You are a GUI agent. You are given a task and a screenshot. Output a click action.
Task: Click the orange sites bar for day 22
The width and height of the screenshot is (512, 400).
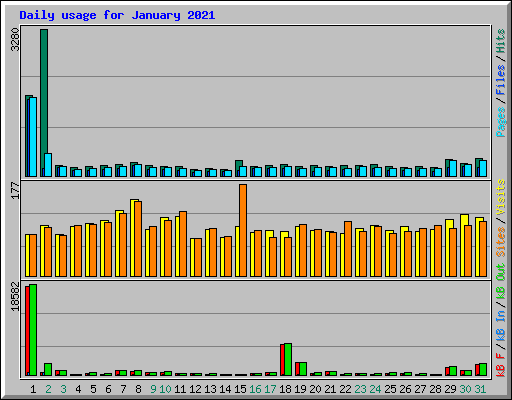click(x=348, y=249)
